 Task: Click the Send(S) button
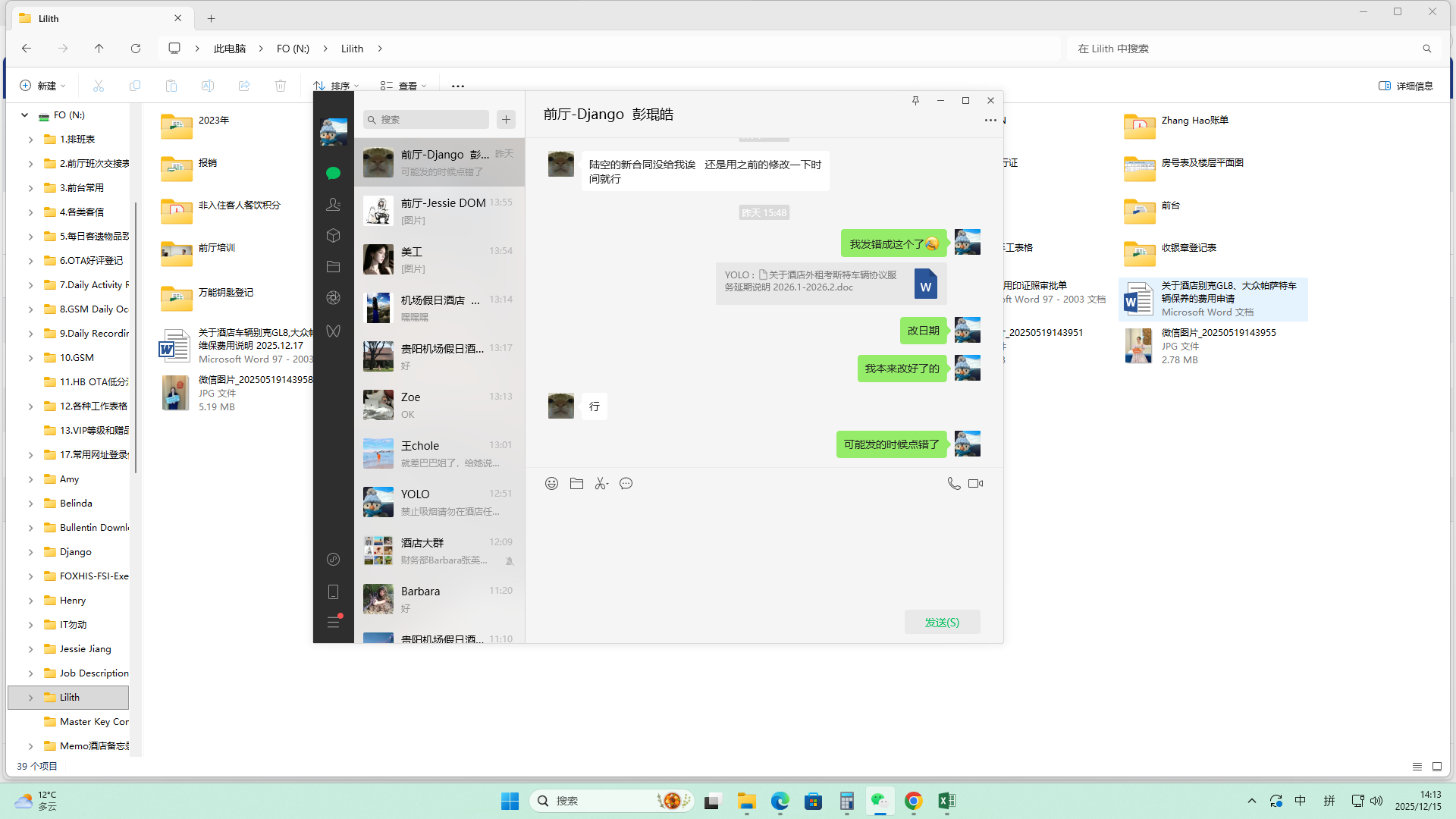click(942, 622)
